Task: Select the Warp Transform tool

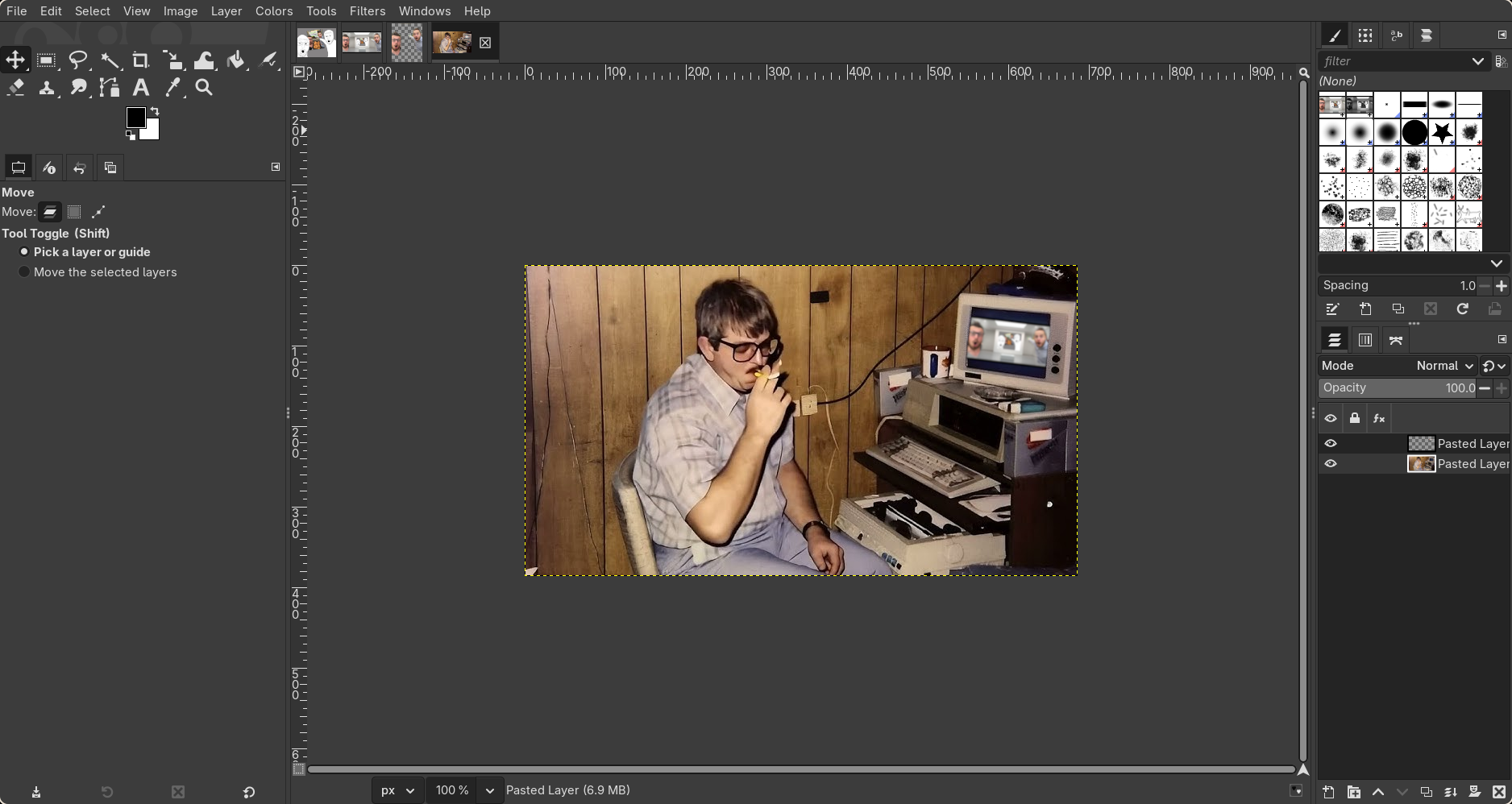Action: click(x=204, y=60)
